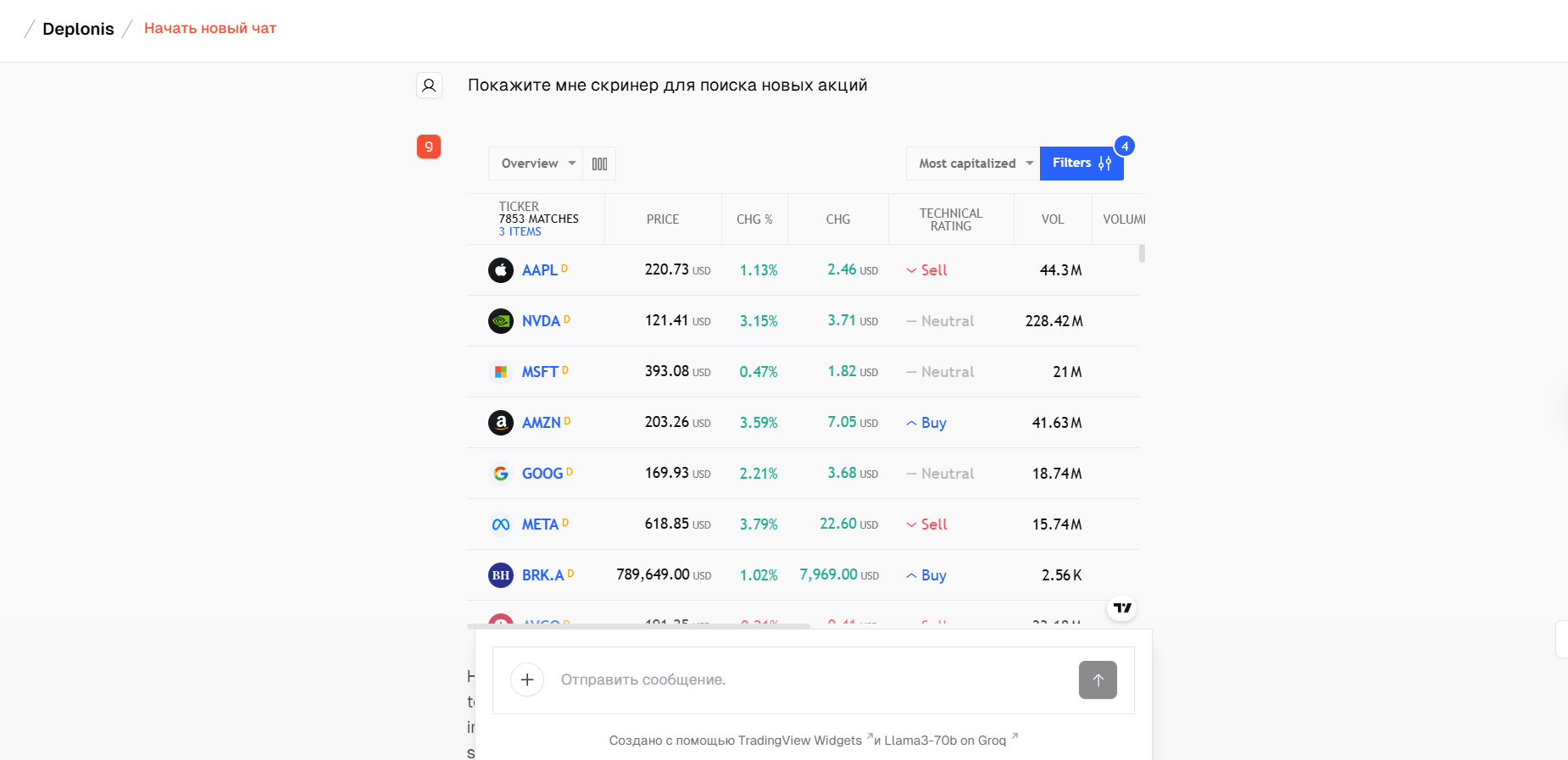
Task: Click the user avatar icon
Action: point(429,86)
